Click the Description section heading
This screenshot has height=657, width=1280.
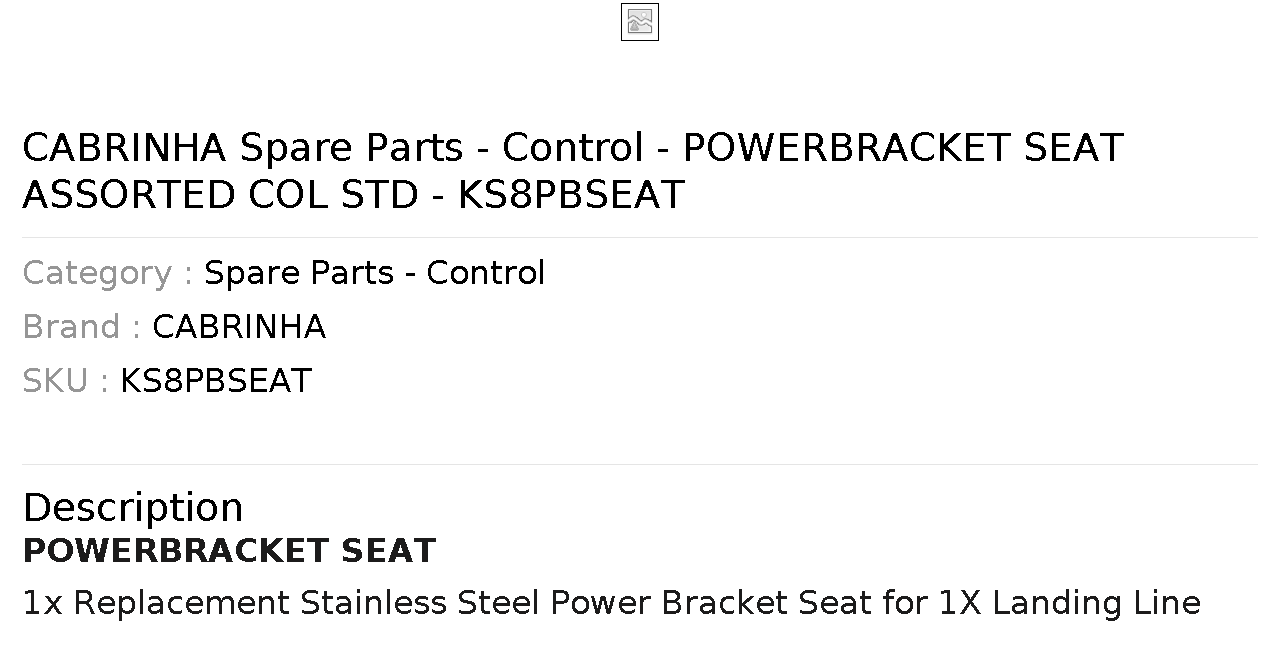click(x=133, y=507)
